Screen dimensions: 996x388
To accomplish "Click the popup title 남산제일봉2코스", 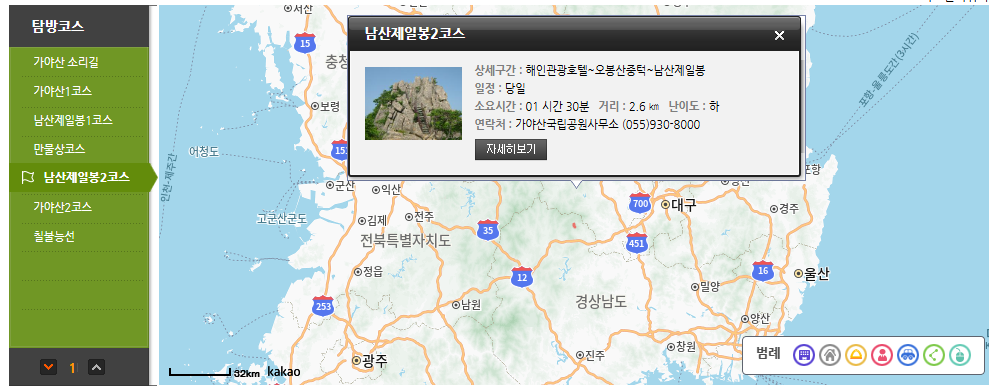I will coord(415,34).
